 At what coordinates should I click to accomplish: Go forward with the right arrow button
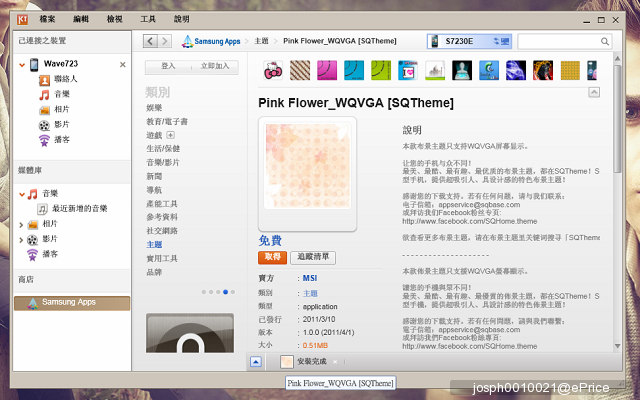click(x=164, y=41)
